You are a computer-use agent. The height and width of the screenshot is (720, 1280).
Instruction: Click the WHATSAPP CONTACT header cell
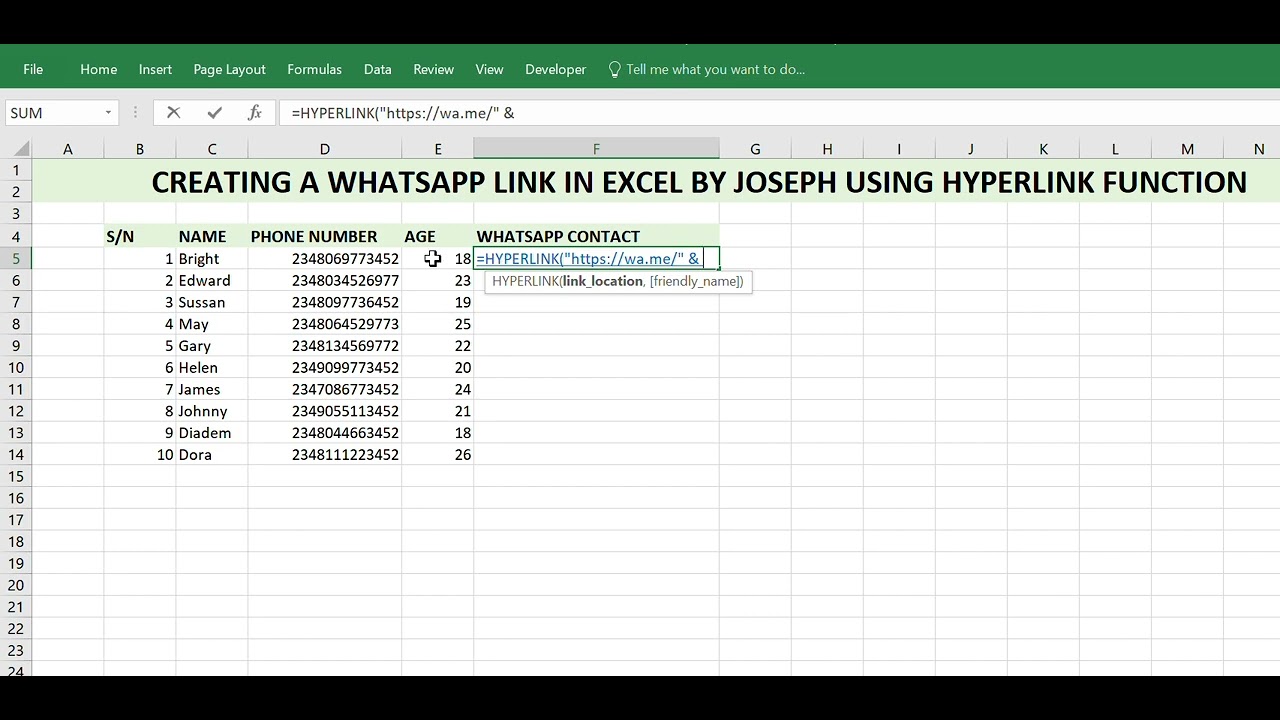(596, 237)
